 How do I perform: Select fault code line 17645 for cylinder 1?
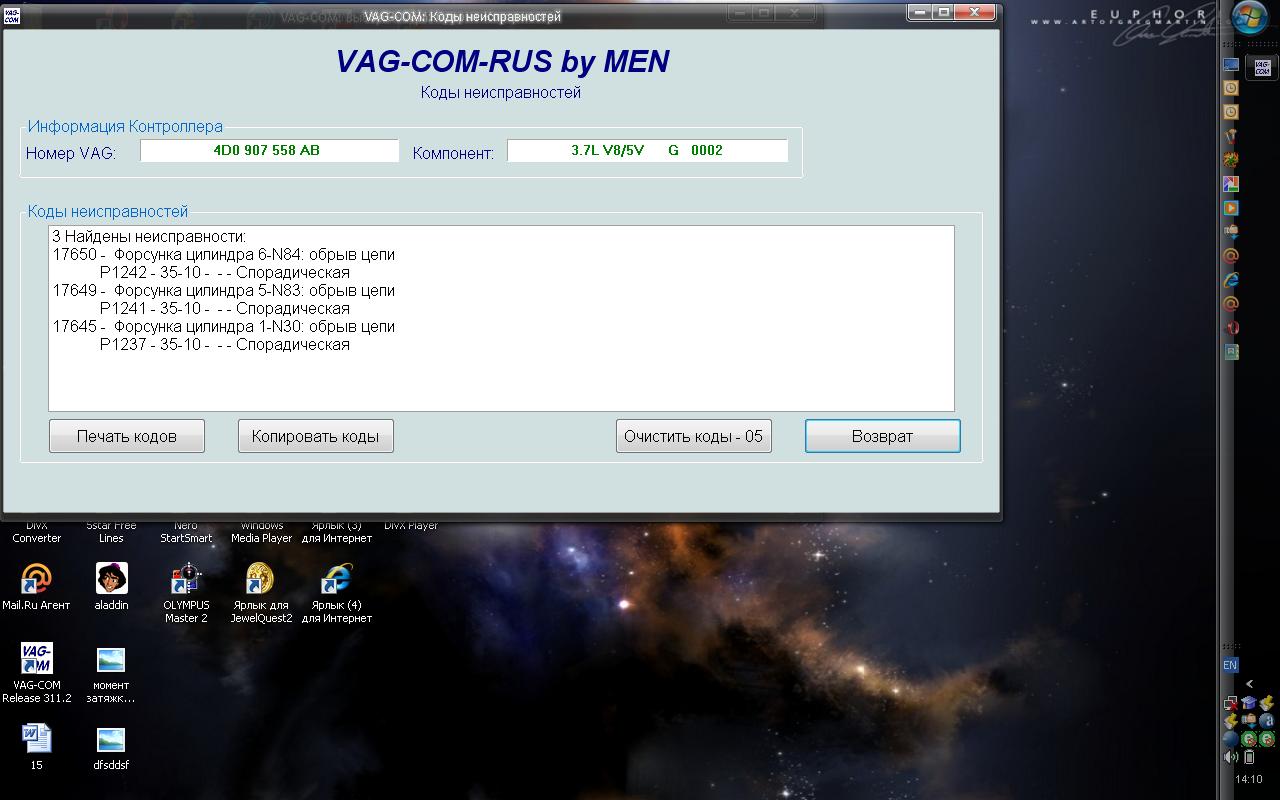(224, 327)
